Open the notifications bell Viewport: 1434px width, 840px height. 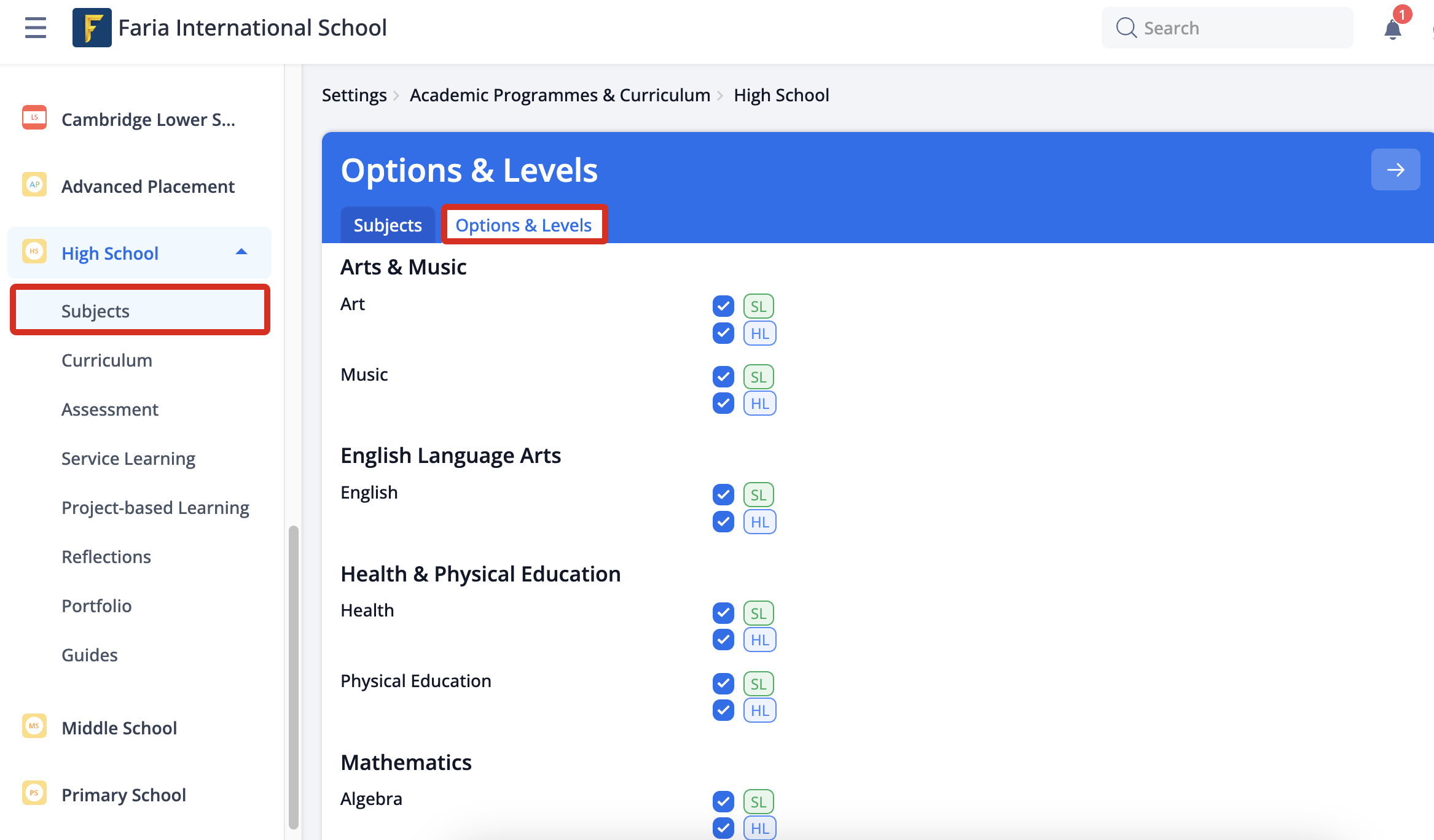click(1393, 28)
